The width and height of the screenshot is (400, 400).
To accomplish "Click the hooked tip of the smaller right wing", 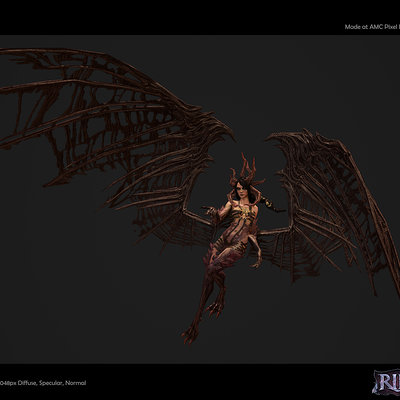I will point(277,138).
